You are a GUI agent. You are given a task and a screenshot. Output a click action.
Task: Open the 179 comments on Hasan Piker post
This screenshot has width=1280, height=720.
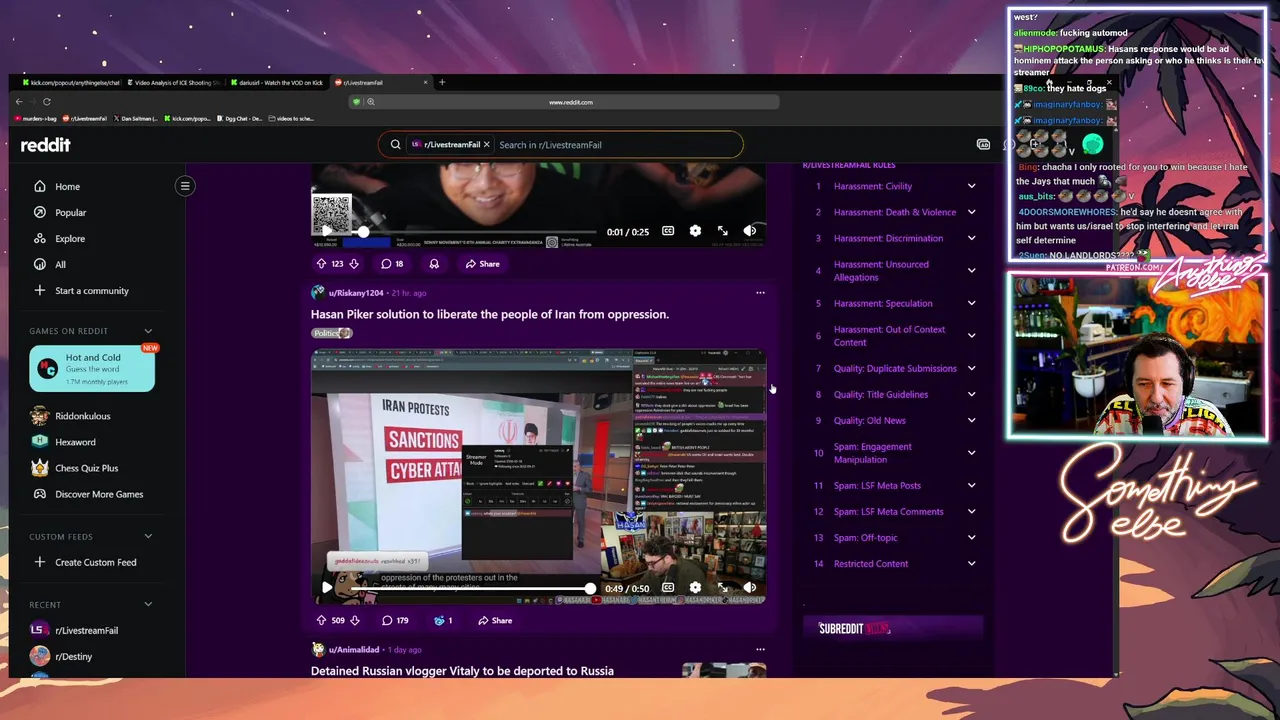(395, 620)
